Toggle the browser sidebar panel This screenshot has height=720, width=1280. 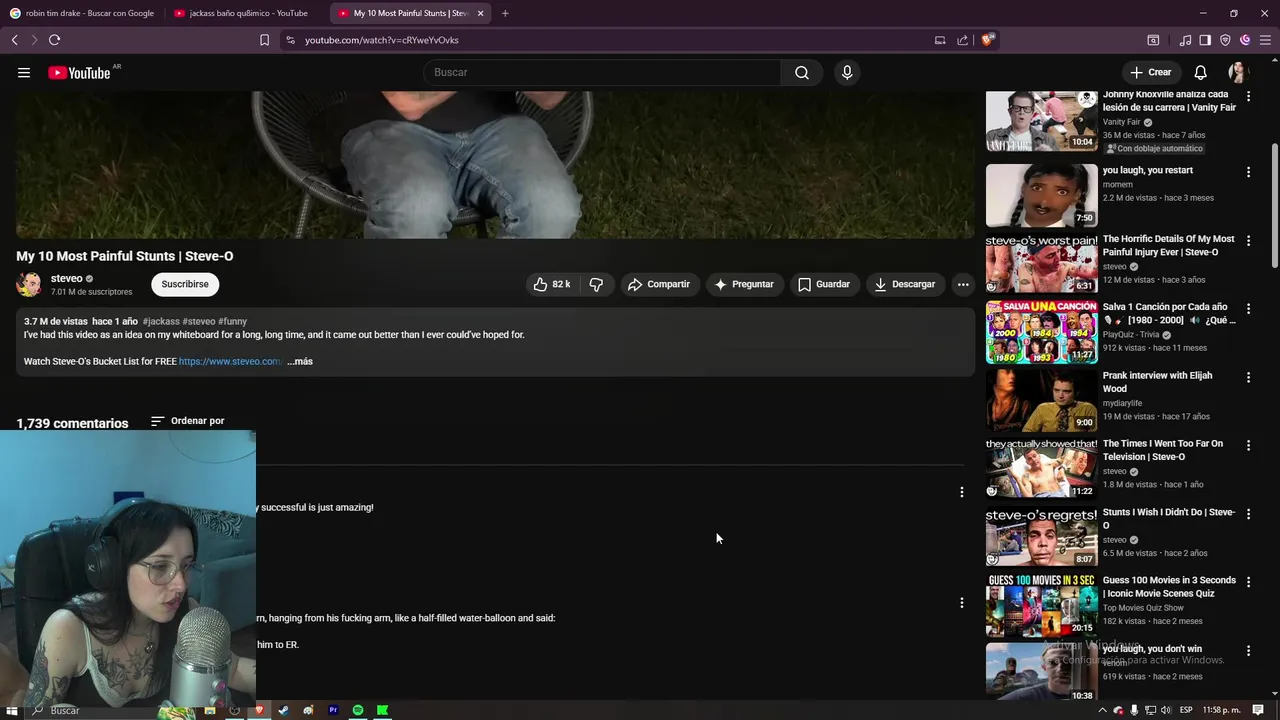(x=1205, y=40)
